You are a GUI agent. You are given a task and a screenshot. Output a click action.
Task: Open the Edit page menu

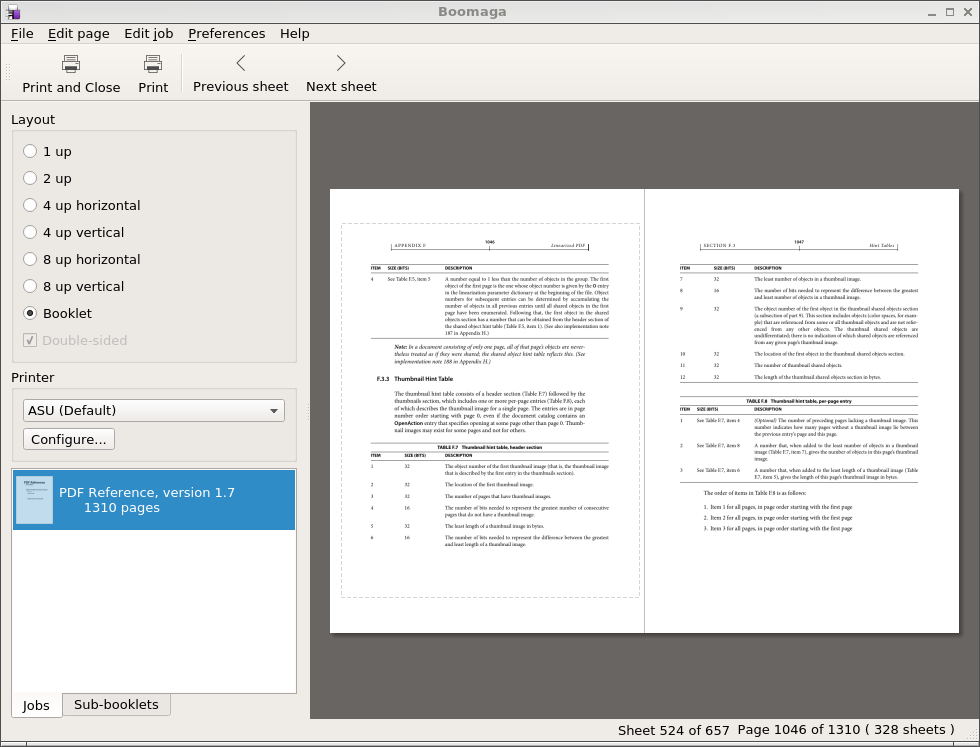point(78,33)
